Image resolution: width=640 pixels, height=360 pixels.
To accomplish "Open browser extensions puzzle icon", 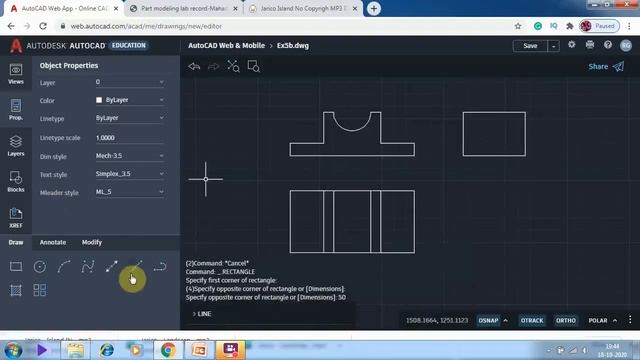I will (x=570, y=26).
